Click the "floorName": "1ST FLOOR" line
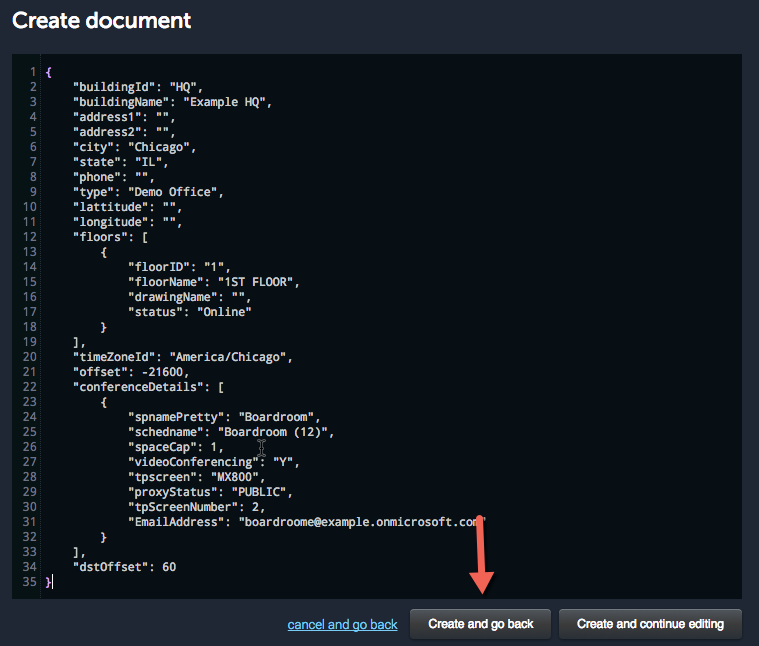The height and width of the screenshot is (646, 759). point(213,282)
